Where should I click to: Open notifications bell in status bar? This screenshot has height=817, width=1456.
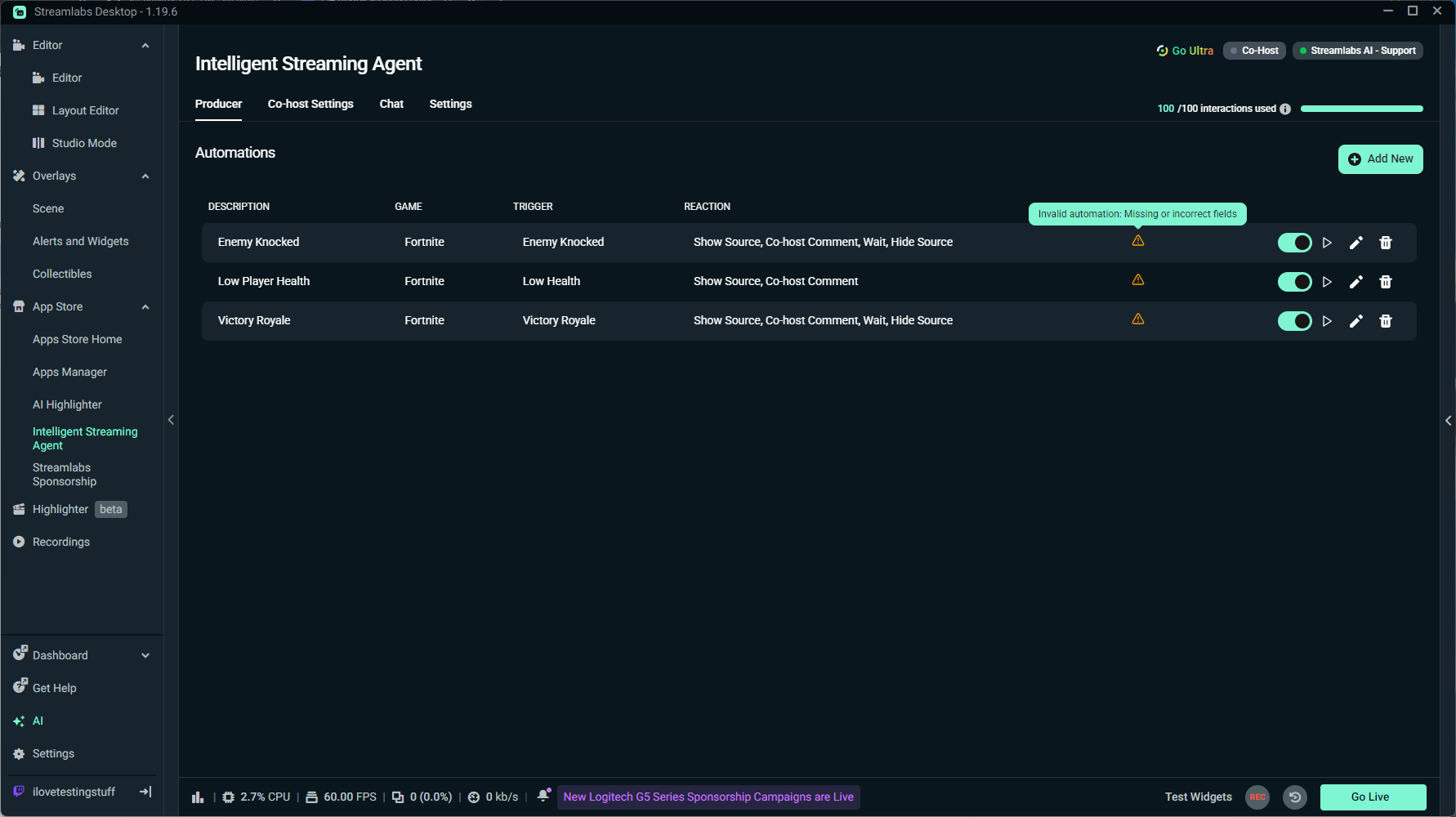[x=543, y=797]
